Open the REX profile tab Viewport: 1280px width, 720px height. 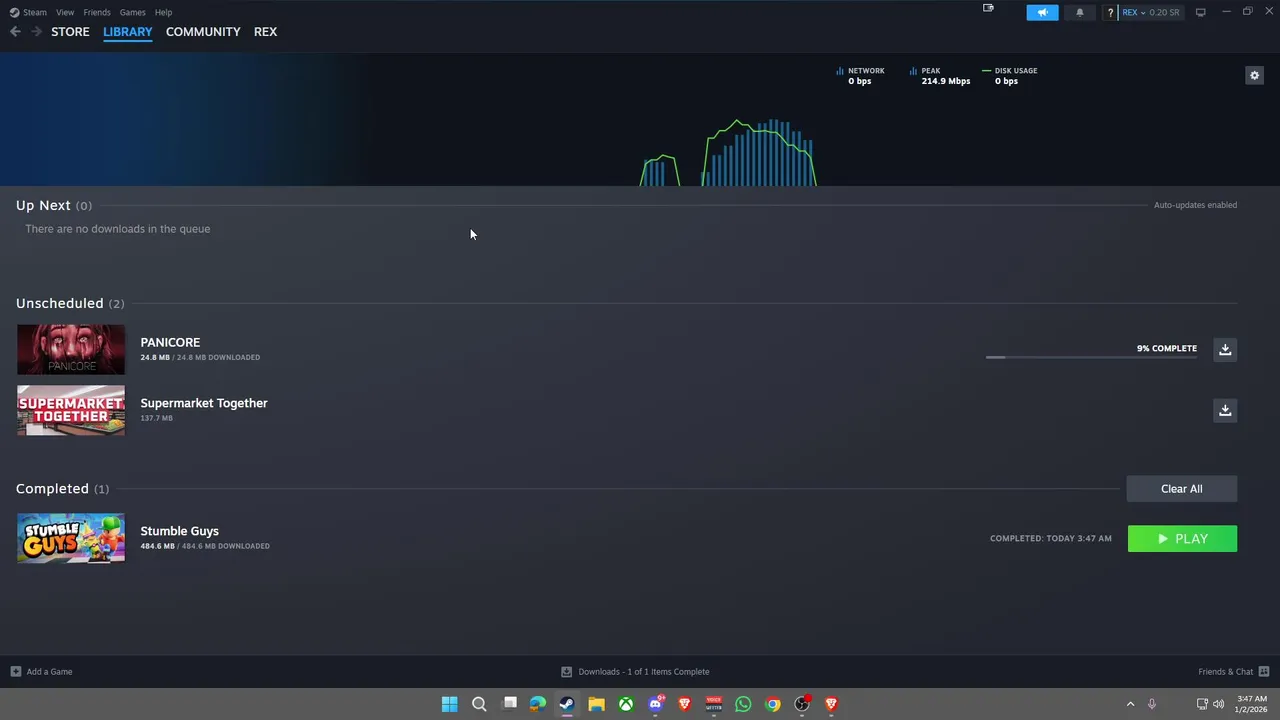[x=265, y=32]
